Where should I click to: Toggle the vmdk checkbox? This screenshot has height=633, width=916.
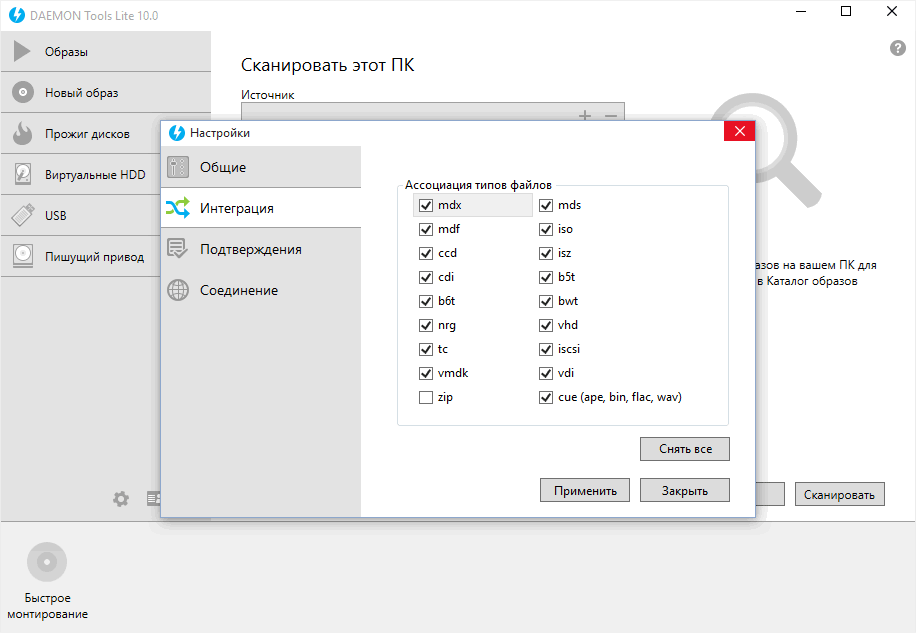[426, 373]
